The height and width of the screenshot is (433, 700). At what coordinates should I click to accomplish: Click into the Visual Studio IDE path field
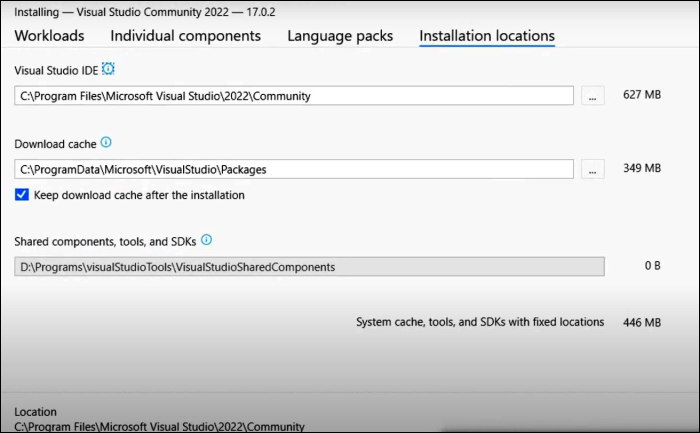tap(294, 96)
